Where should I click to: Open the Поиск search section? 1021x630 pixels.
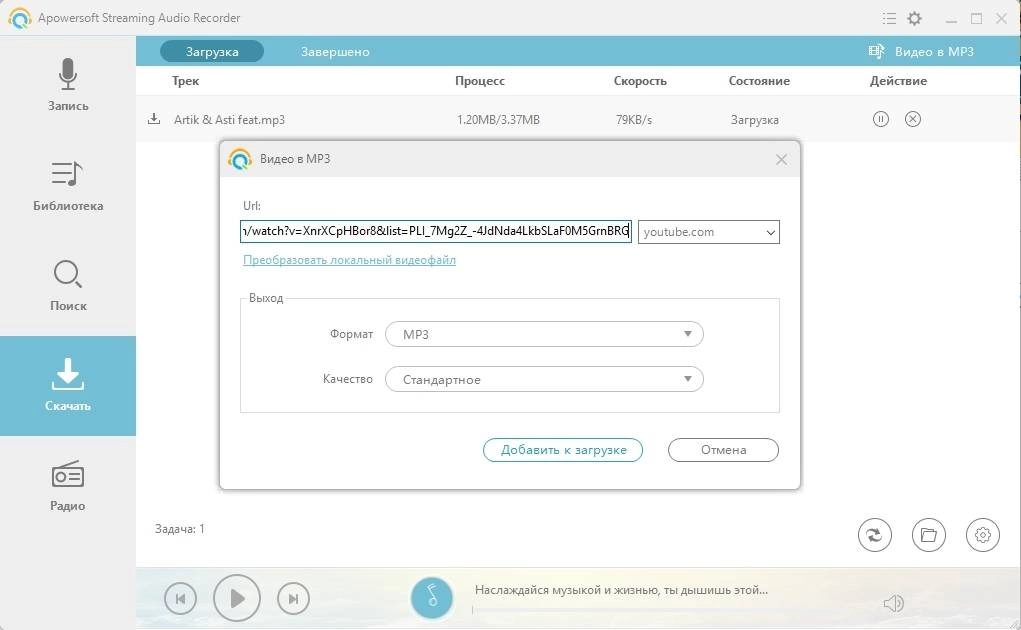pos(68,286)
